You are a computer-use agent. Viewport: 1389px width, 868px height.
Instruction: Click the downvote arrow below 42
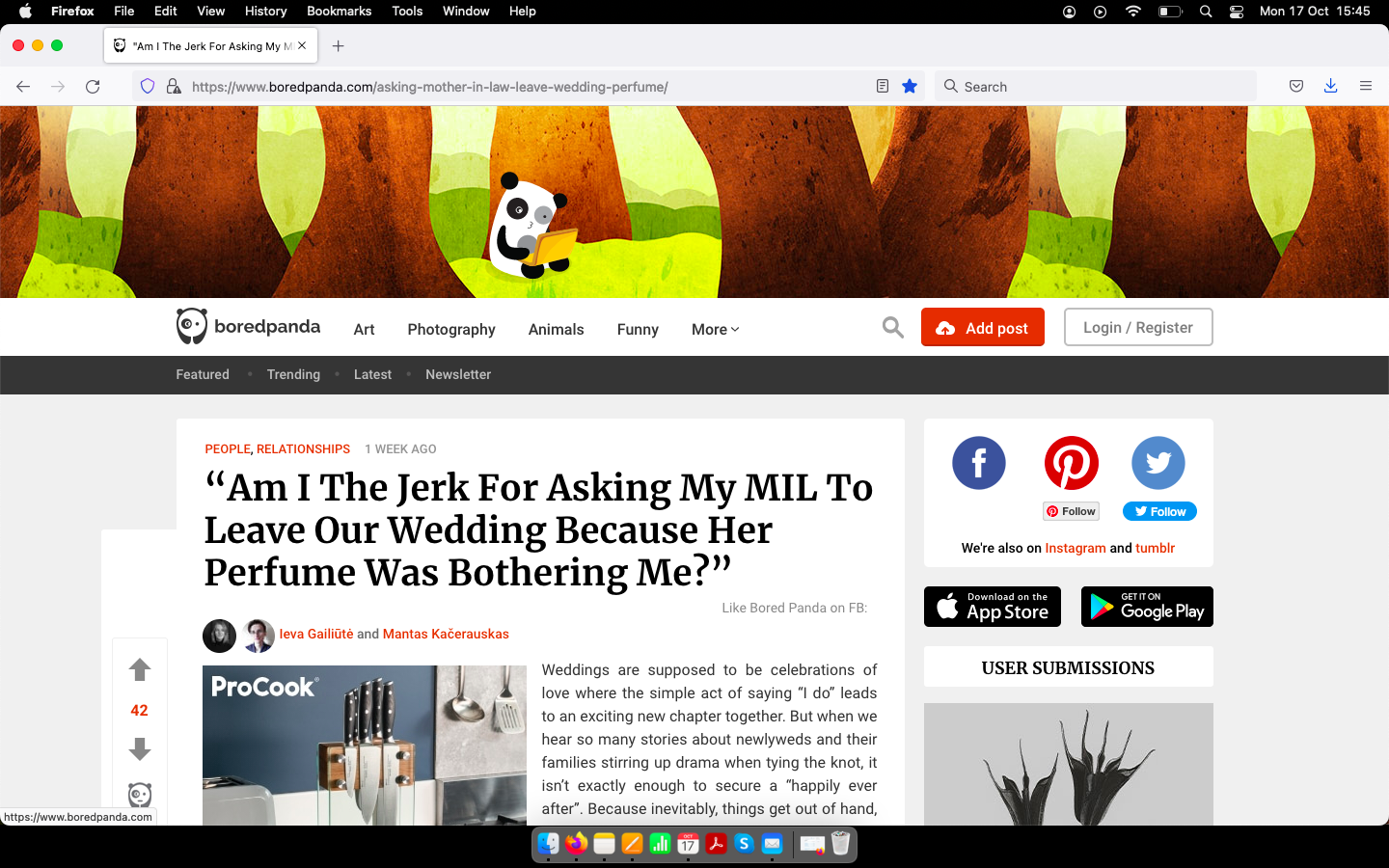tap(140, 749)
